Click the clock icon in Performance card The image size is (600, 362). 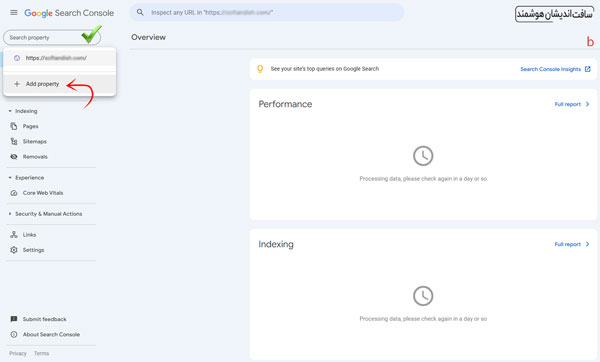(423, 156)
